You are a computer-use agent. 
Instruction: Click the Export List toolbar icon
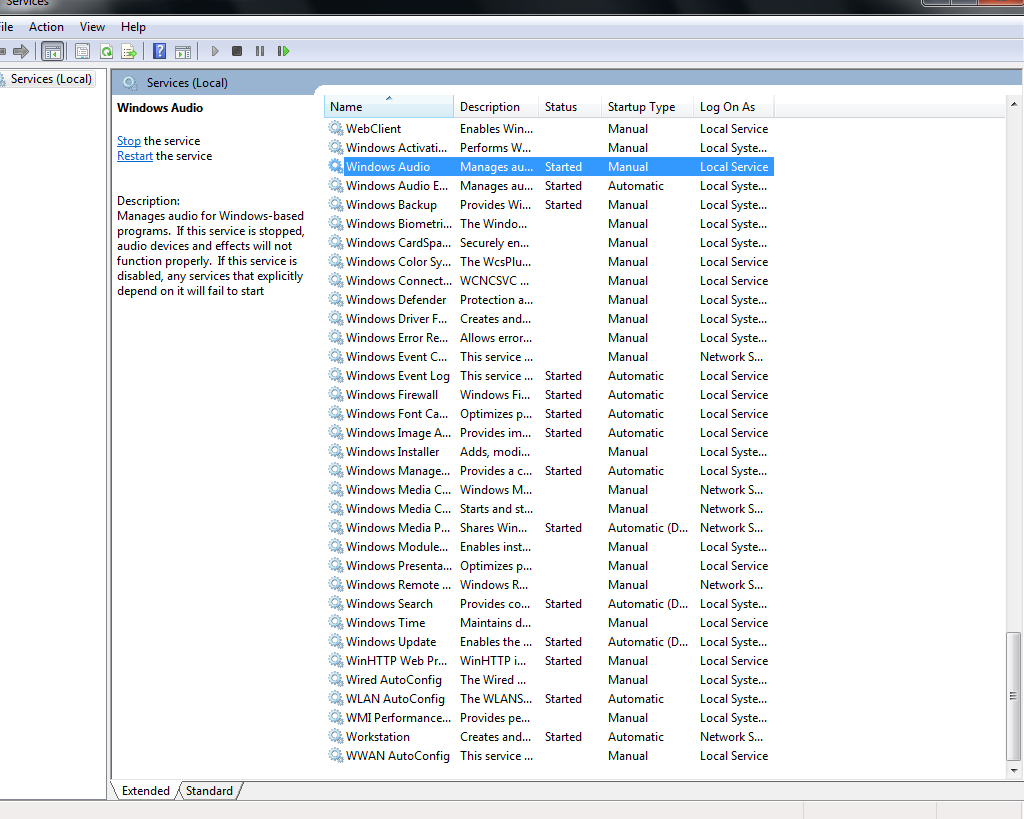[x=129, y=51]
